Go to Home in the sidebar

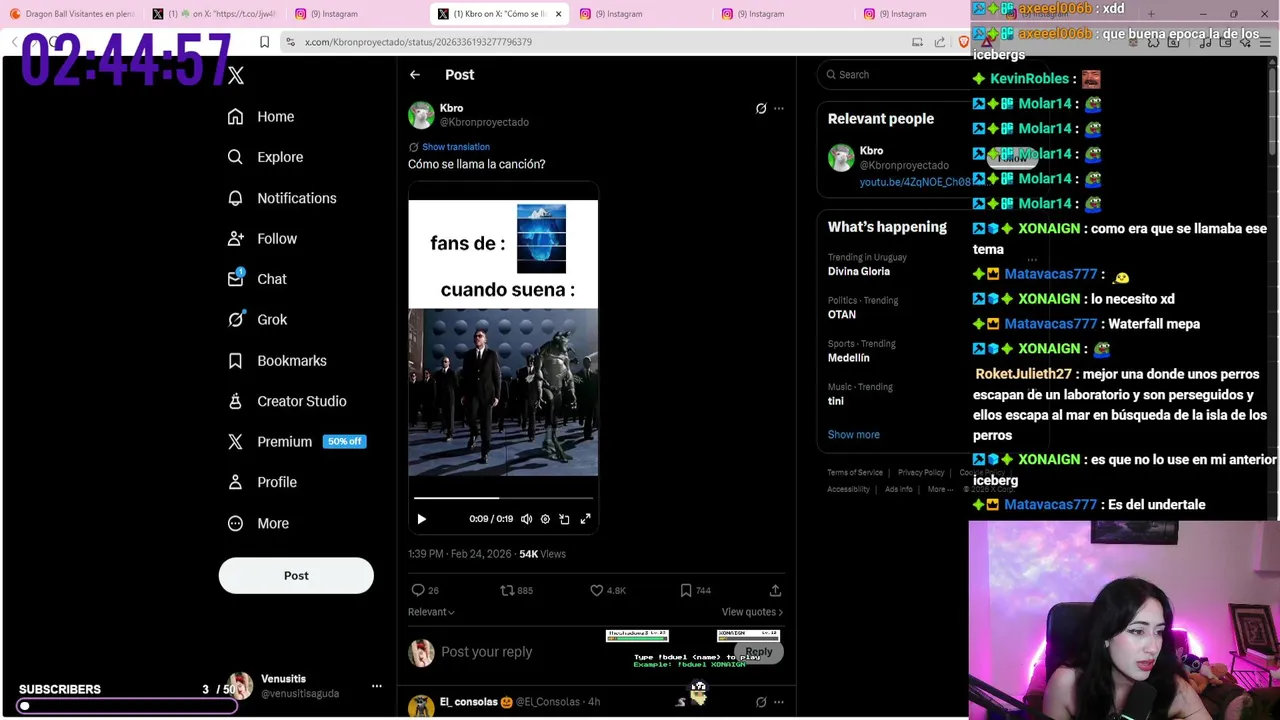point(261,117)
